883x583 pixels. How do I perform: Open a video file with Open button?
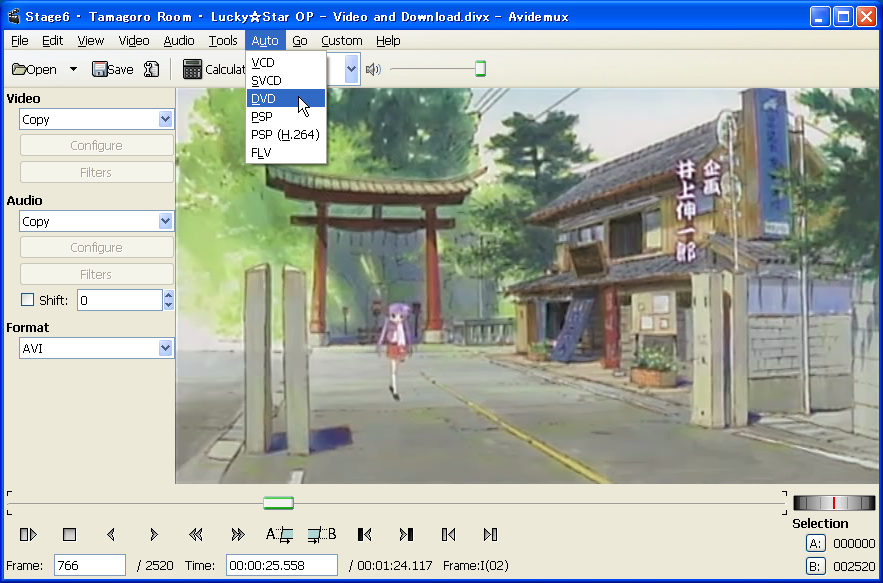point(34,69)
